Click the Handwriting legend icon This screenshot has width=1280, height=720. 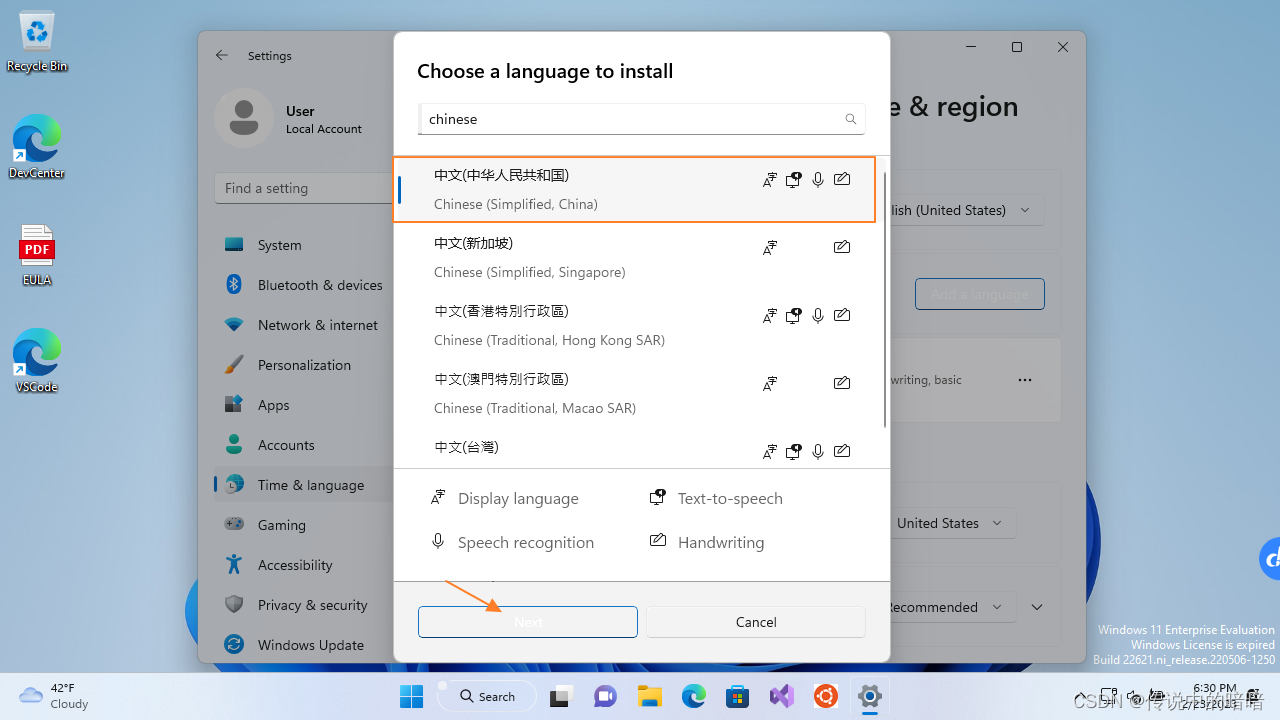click(x=658, y=540)
